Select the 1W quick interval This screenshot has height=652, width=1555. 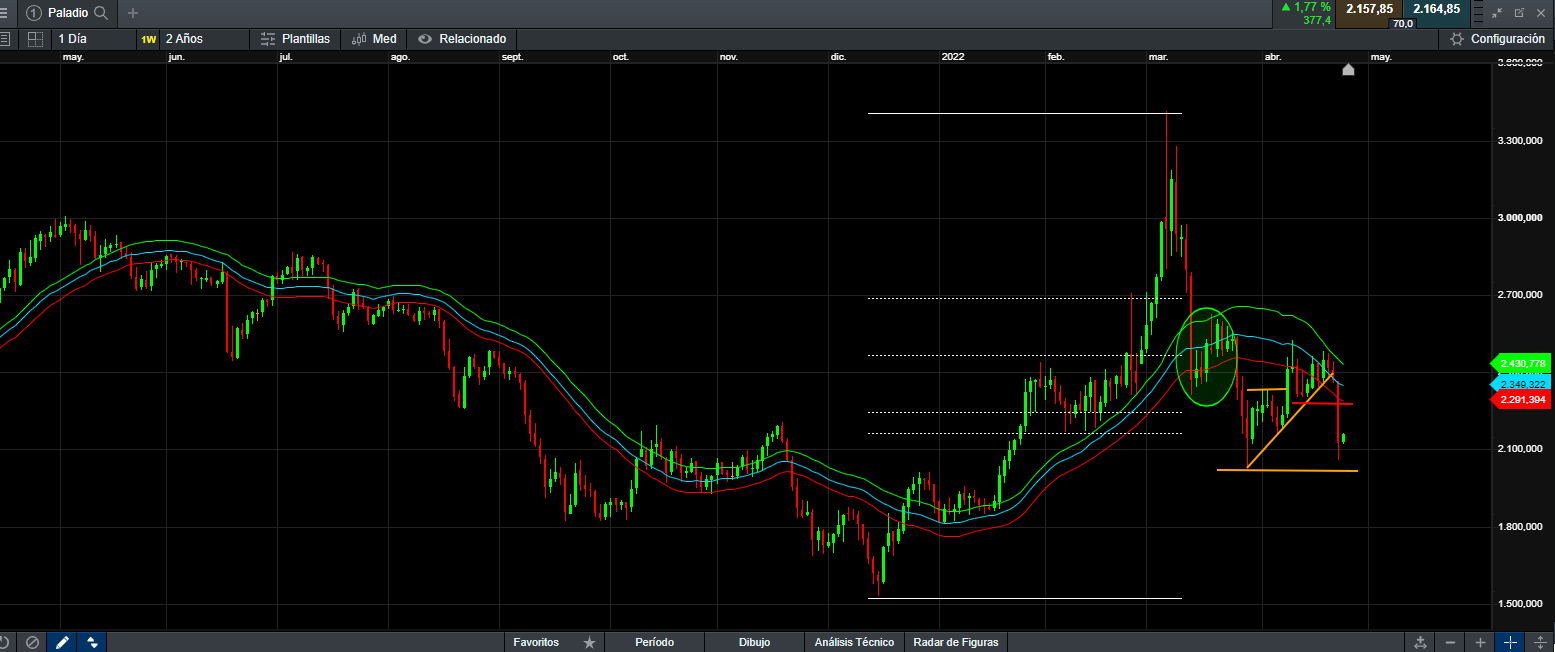point(148,39)
